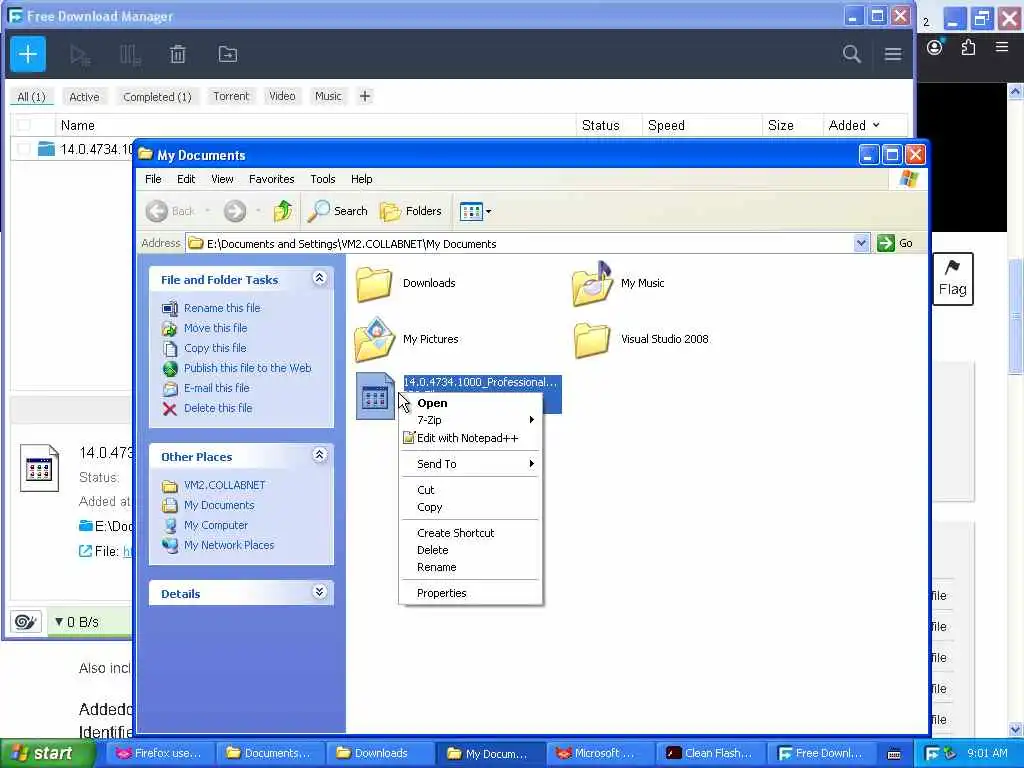
Task: Click Delete this file task
Action: (217, 408)
